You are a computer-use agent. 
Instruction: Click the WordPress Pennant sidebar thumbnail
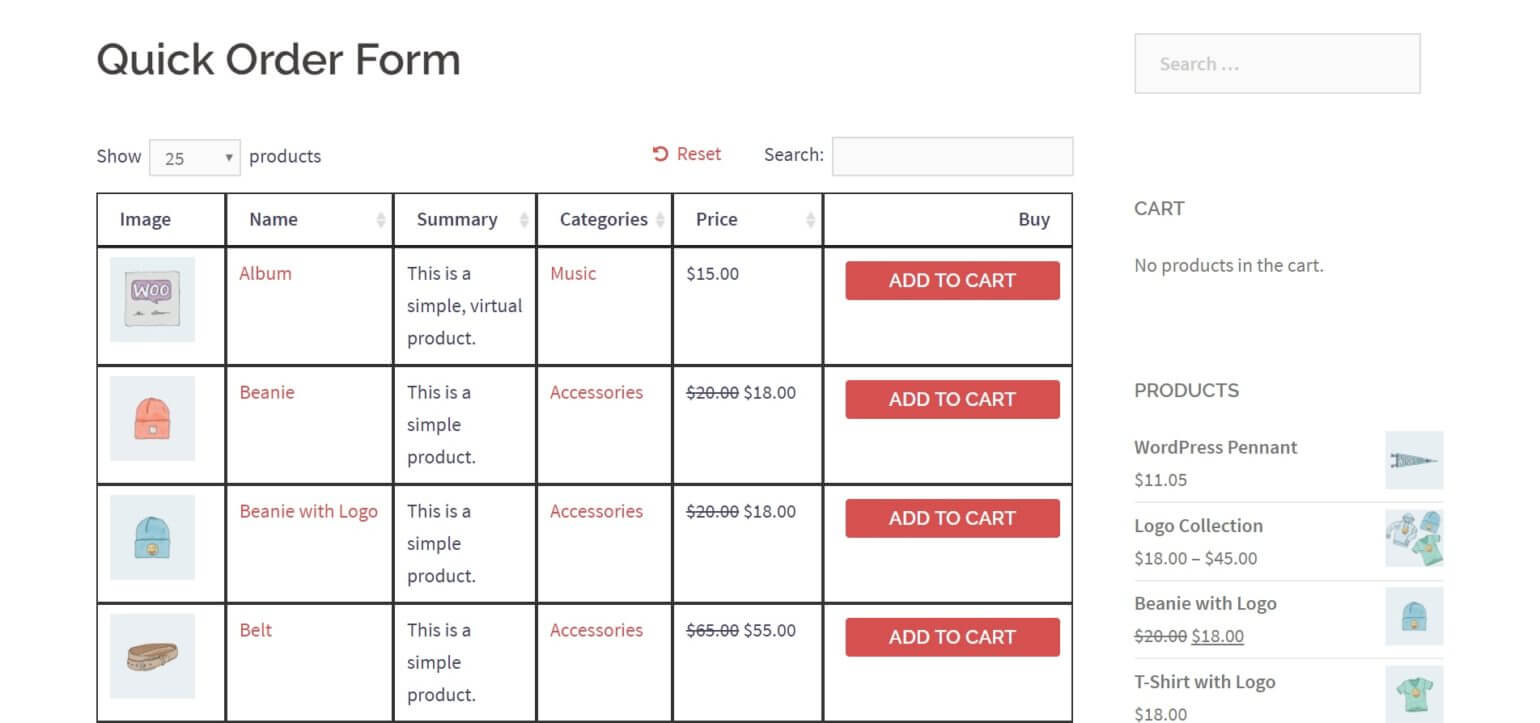pos(1413,460)
